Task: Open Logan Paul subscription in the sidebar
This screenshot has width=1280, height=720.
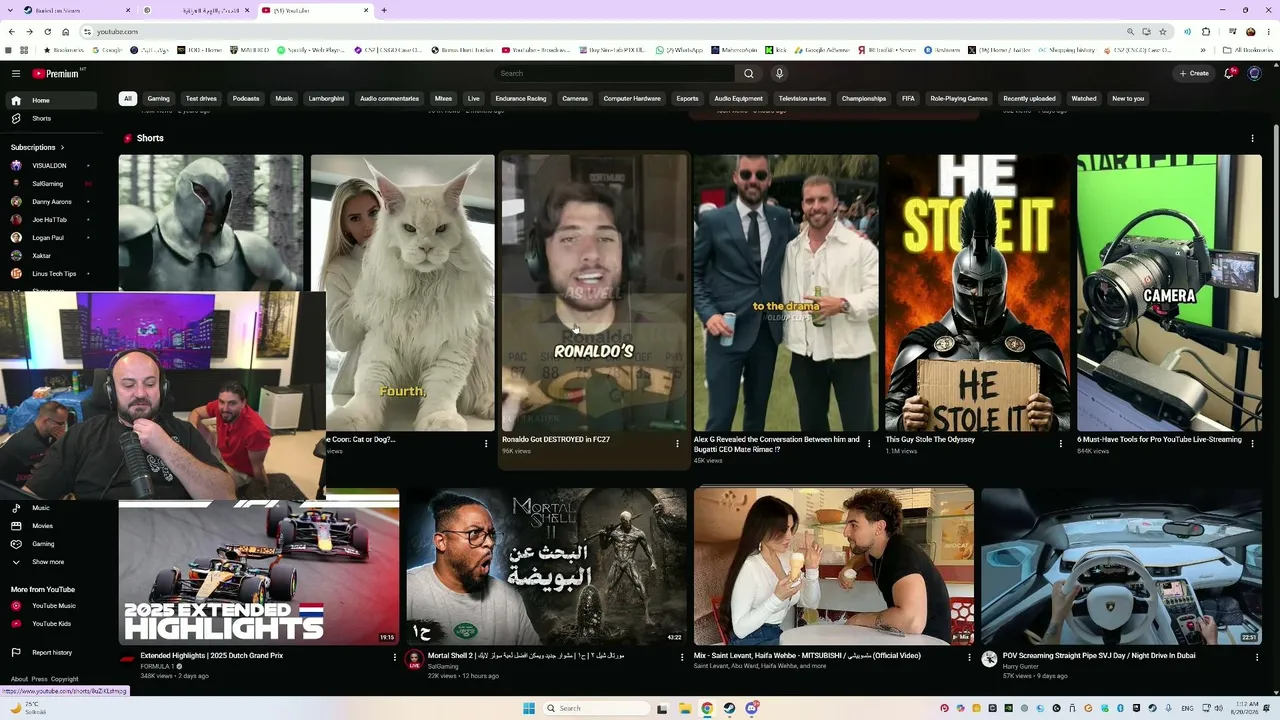Action: click(x=52, y=238)
